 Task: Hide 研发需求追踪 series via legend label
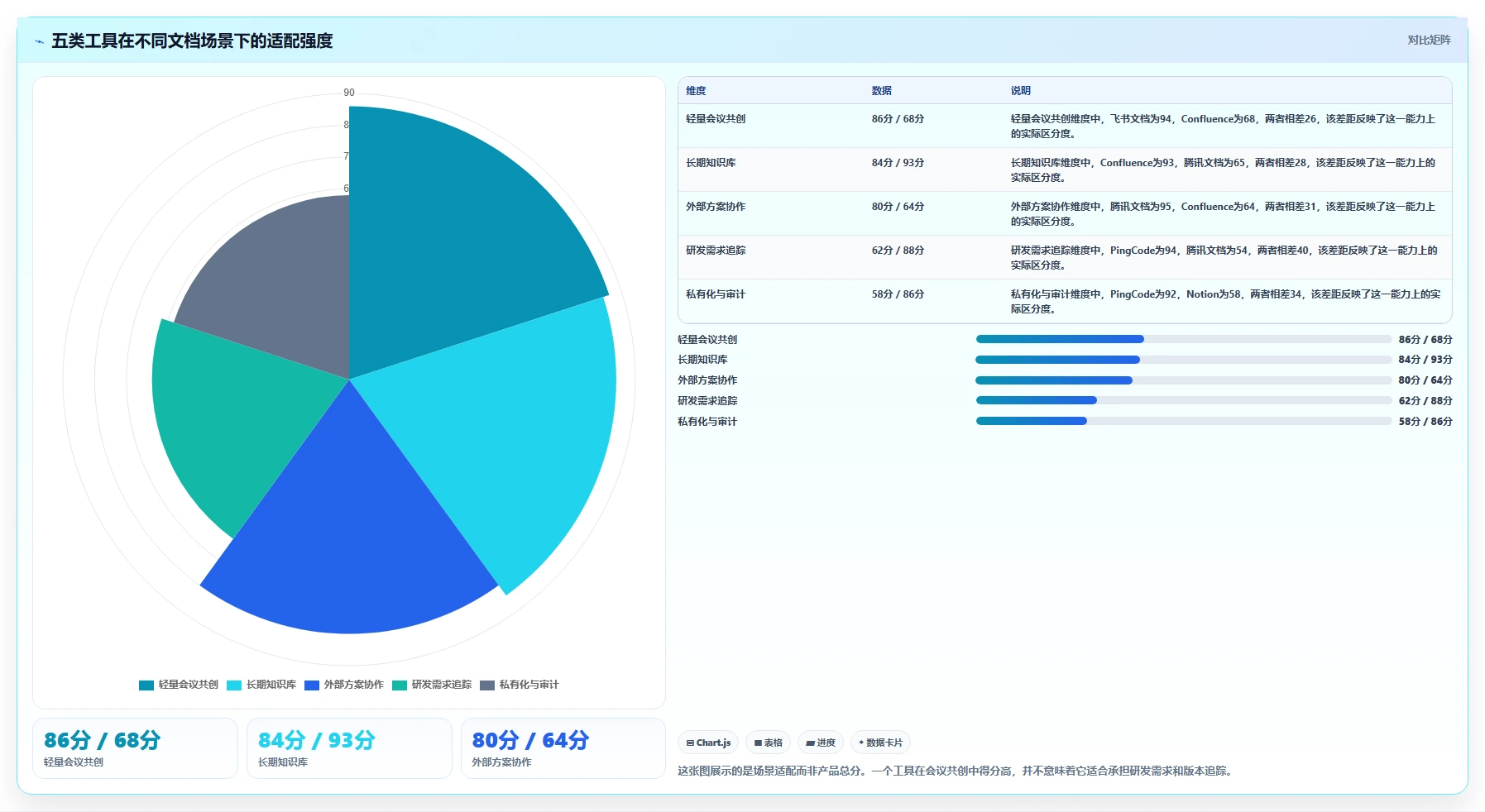pos(442,685)
